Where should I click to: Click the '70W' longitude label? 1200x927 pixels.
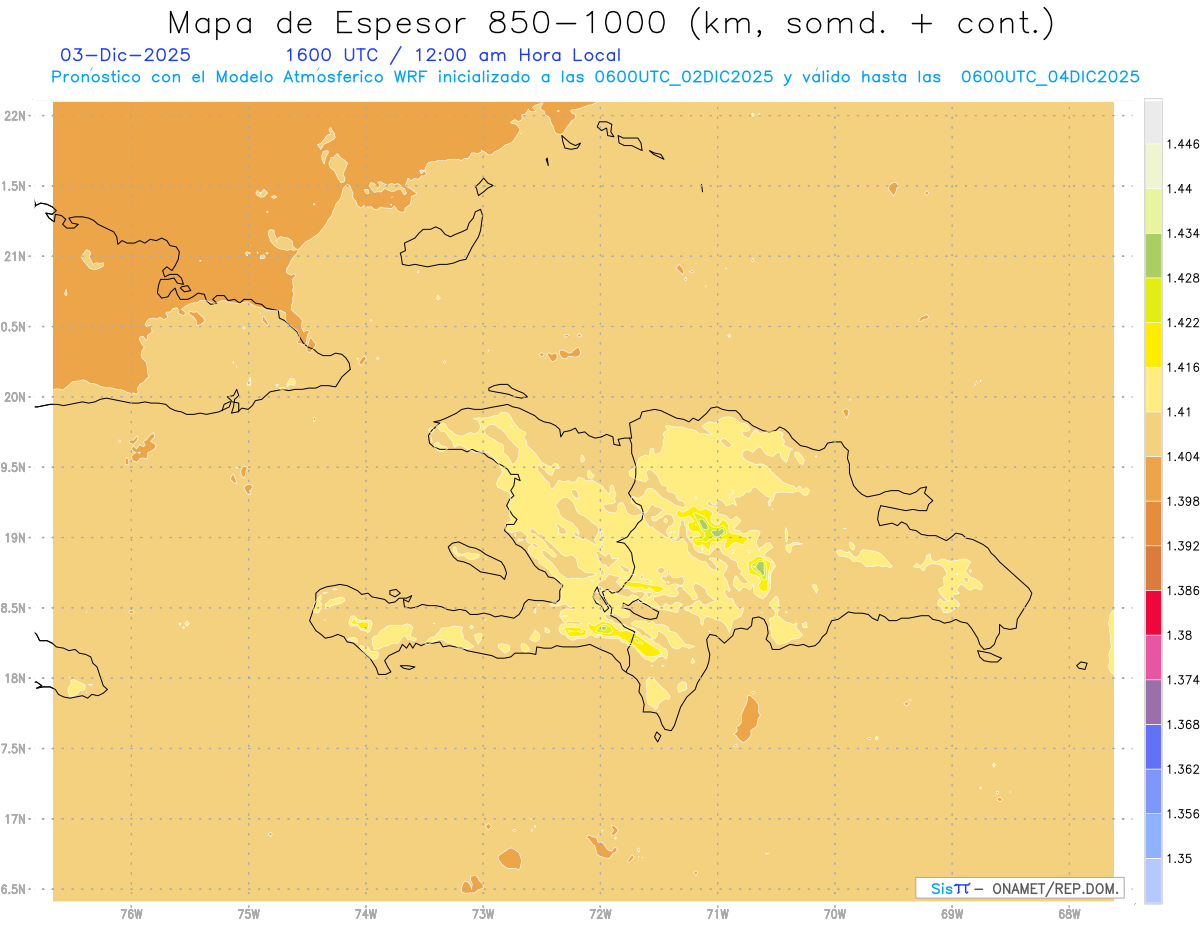click(x=835, y=914)
